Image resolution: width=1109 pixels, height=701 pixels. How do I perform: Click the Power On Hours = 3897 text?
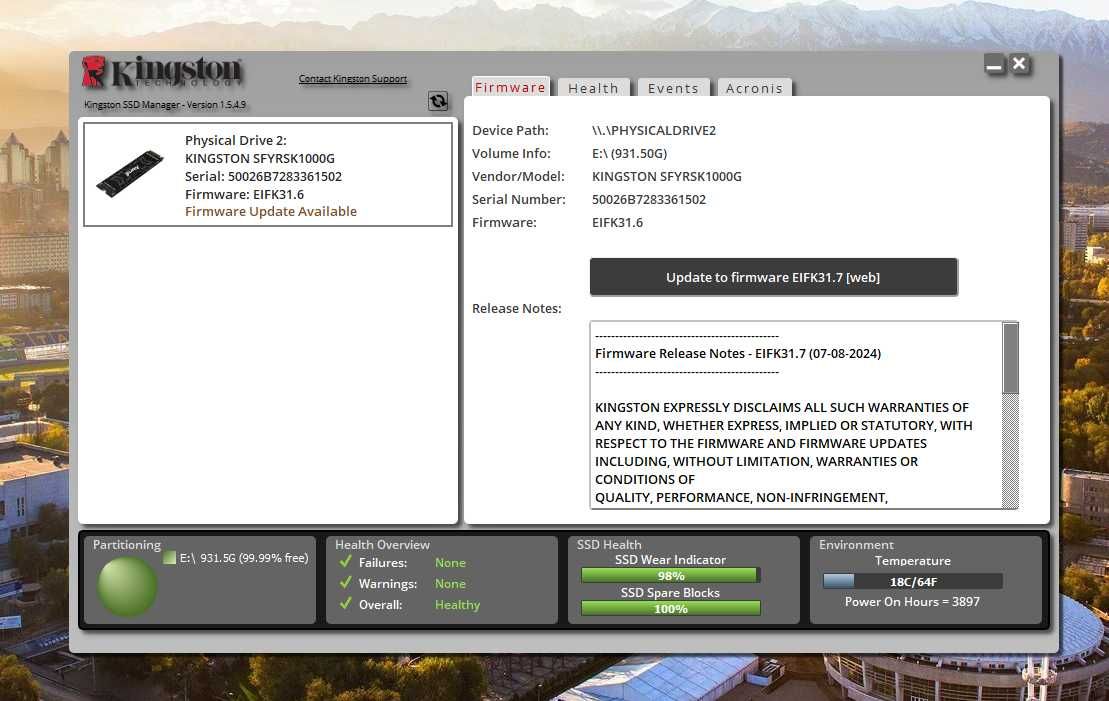point(912,601)
